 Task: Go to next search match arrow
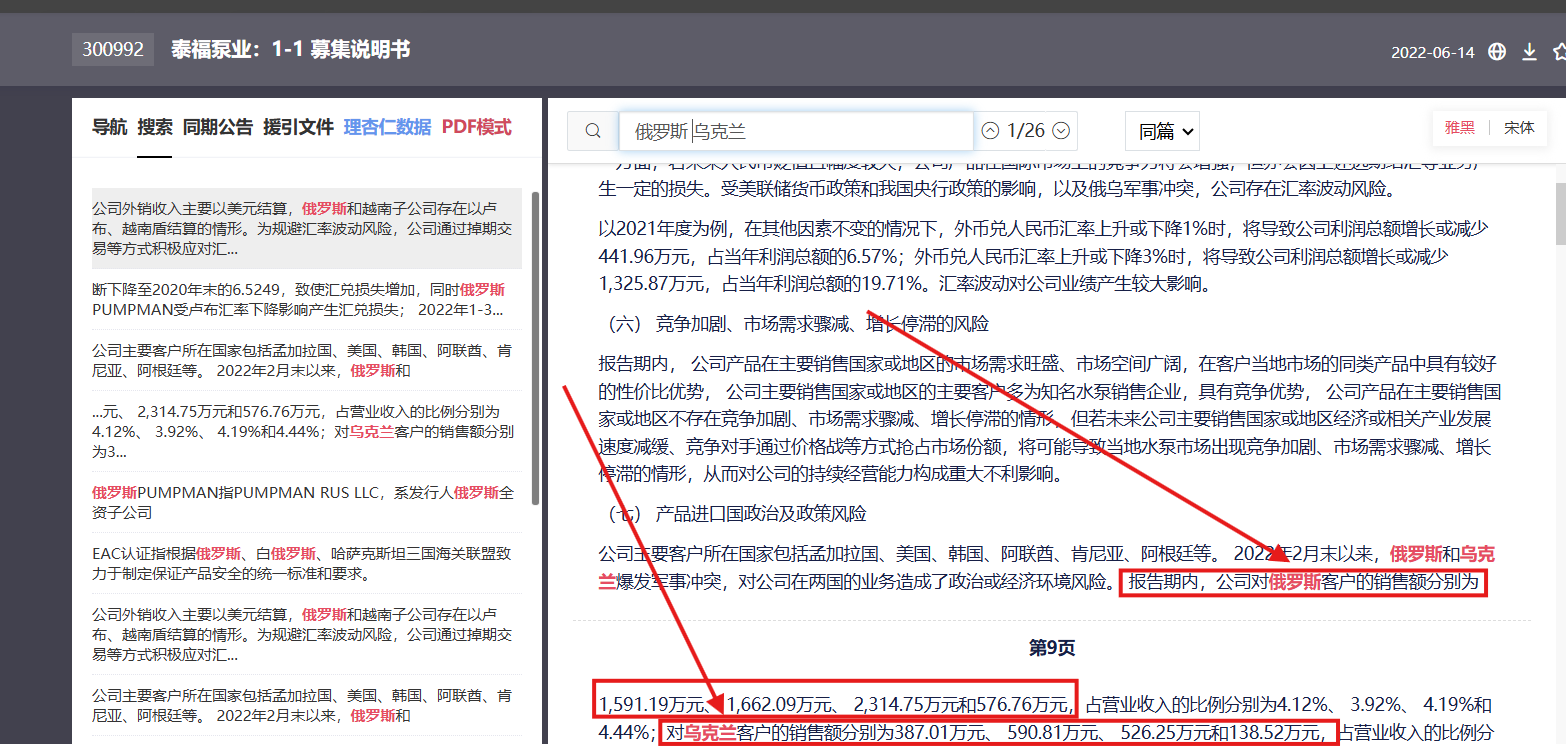point(1062,131)
